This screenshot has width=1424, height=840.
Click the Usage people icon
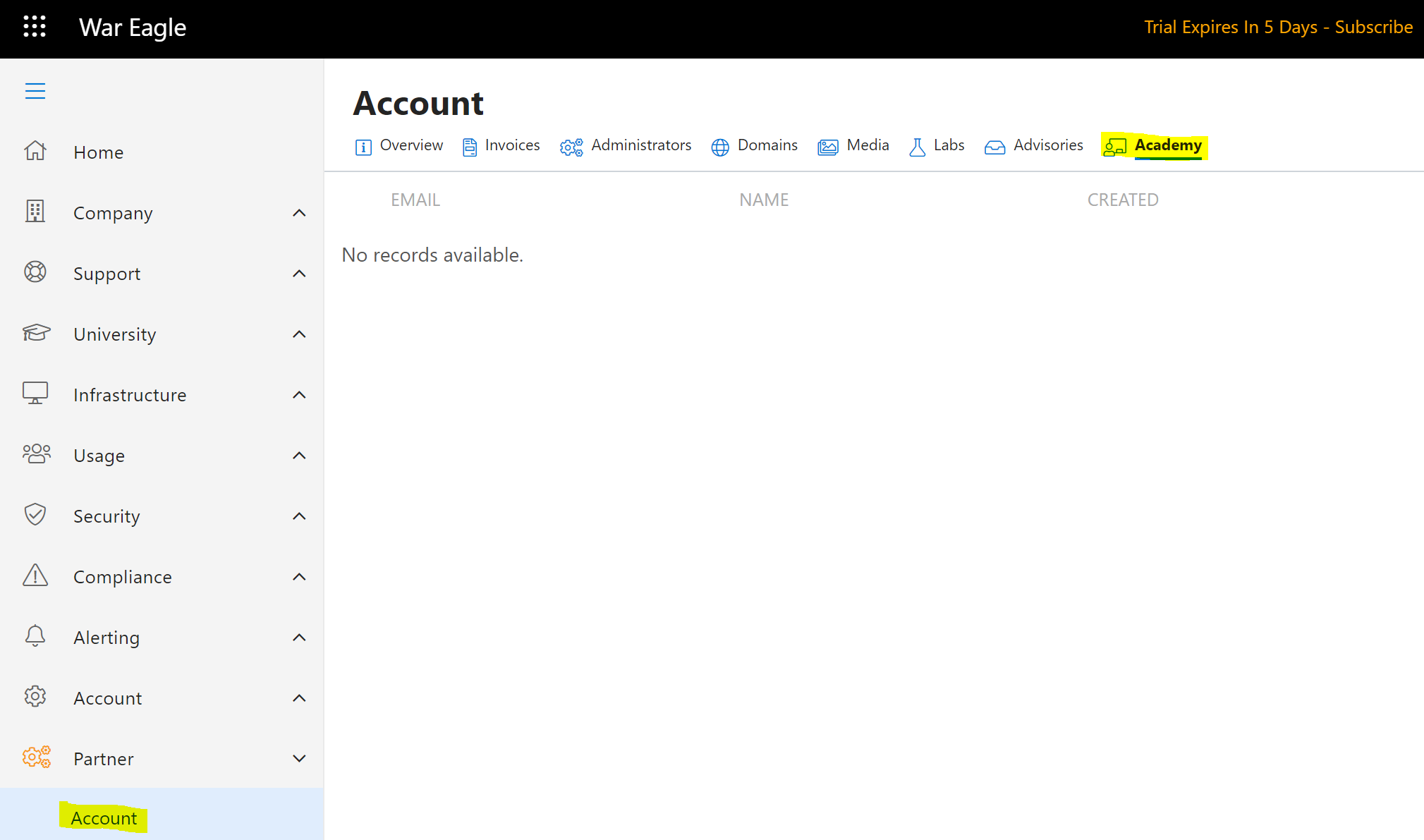pos(37,454)
